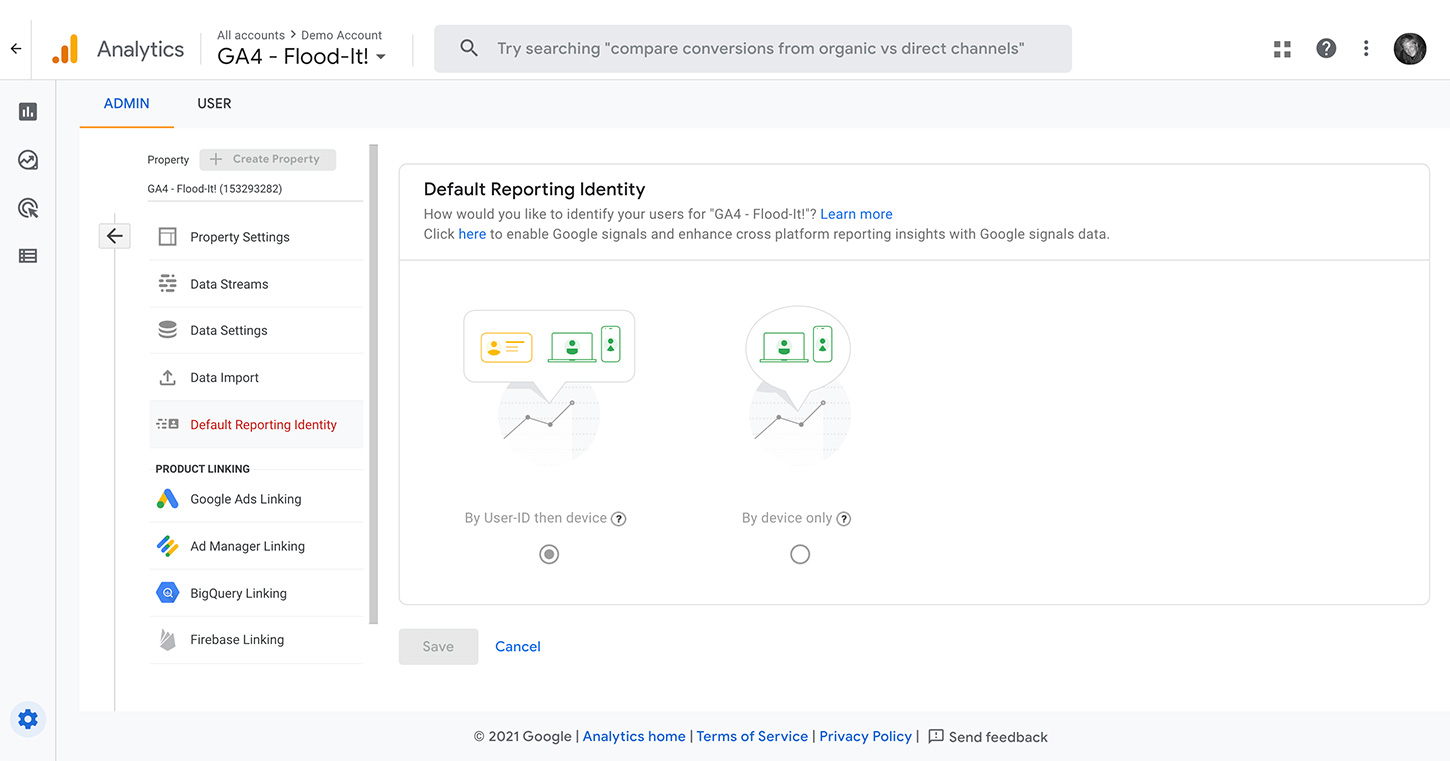
Task: Click the user account avatar
Action: tap(1410, 48)
